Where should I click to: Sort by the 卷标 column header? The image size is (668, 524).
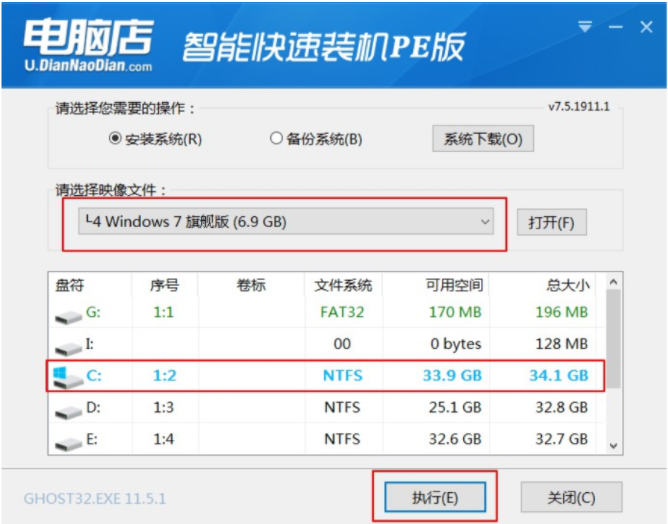coord(251,285)
